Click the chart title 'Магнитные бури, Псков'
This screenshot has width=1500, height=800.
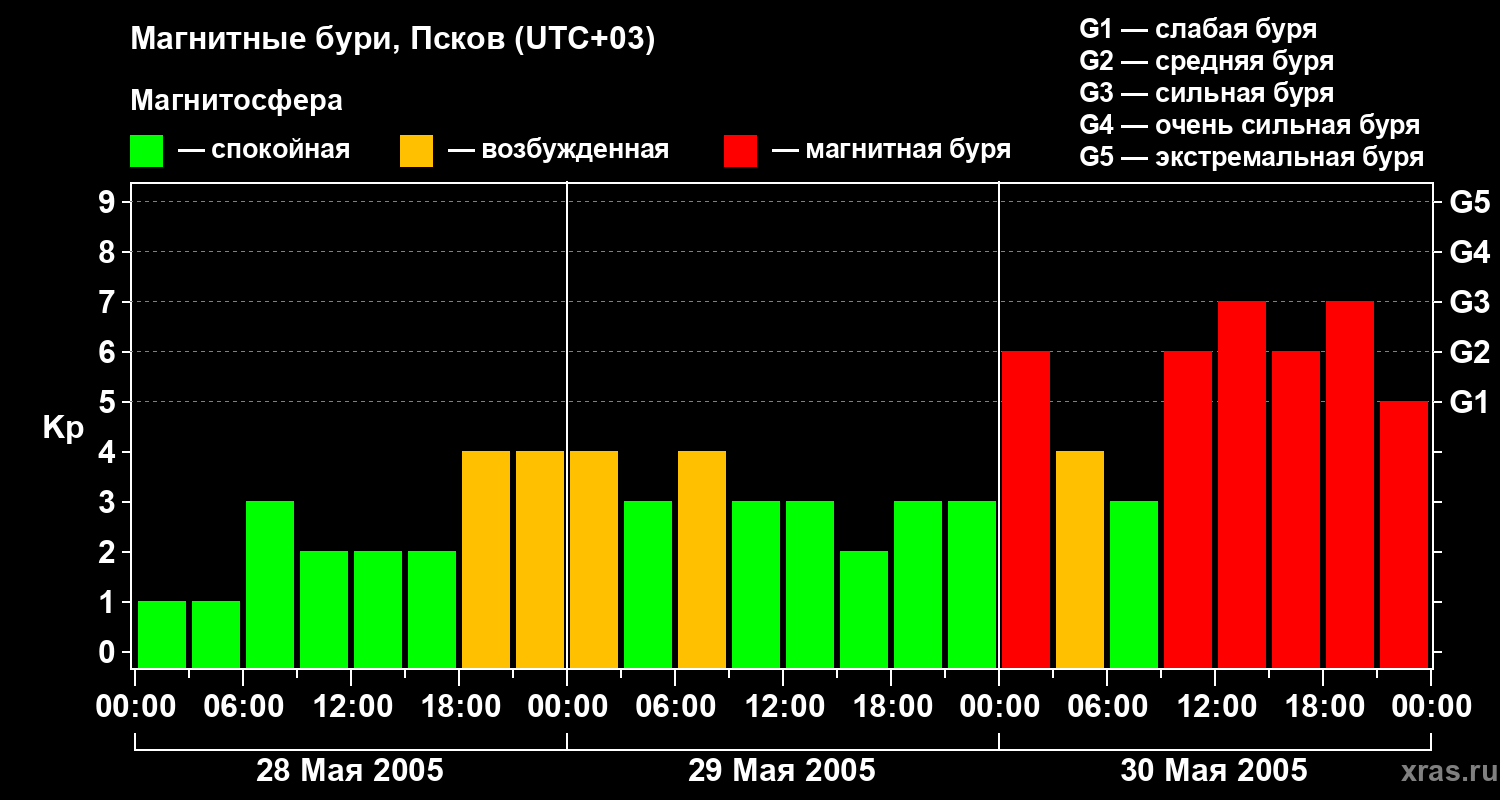(x=392, y=40)
